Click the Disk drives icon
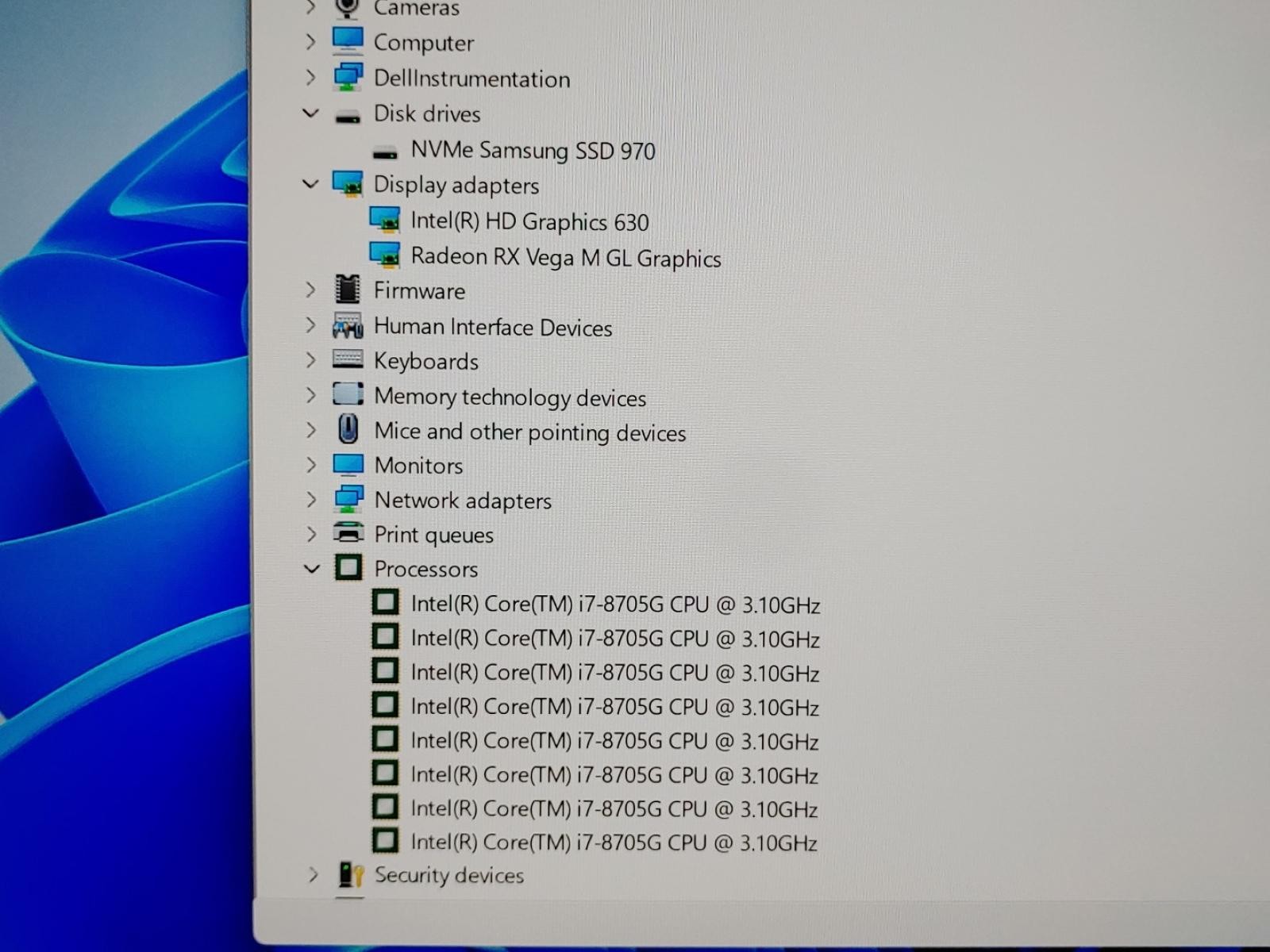Image resolution: width=1270 pixels, height=952 pixels. [348, 118]
